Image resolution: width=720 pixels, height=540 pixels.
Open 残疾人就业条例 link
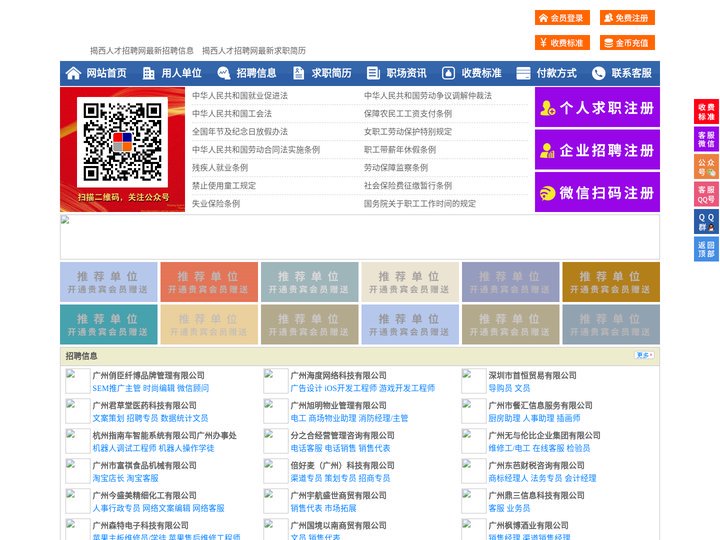pyautogui.click(x=220, y=168)
